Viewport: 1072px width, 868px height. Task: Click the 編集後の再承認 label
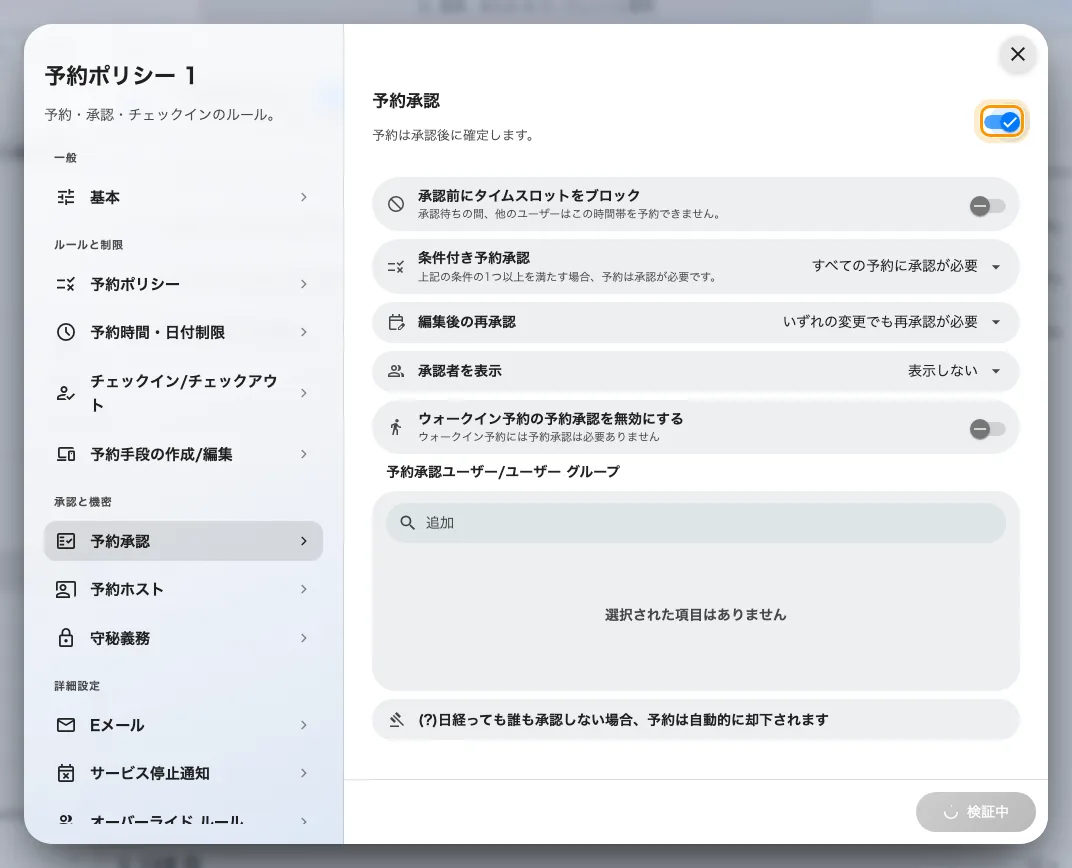467,322
